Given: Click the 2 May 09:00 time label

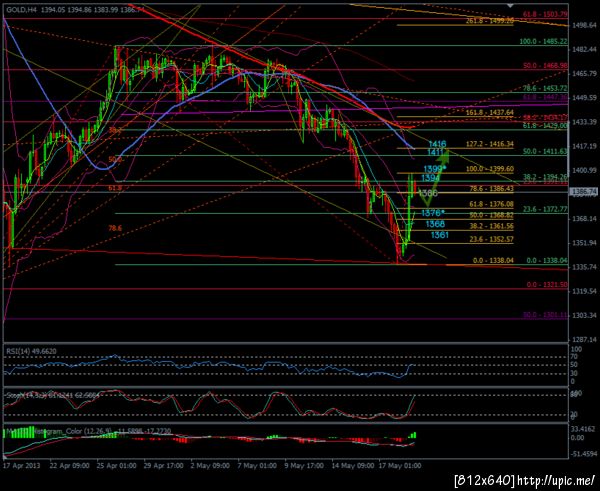Looking at the screenshot, I should pos(210,466).
